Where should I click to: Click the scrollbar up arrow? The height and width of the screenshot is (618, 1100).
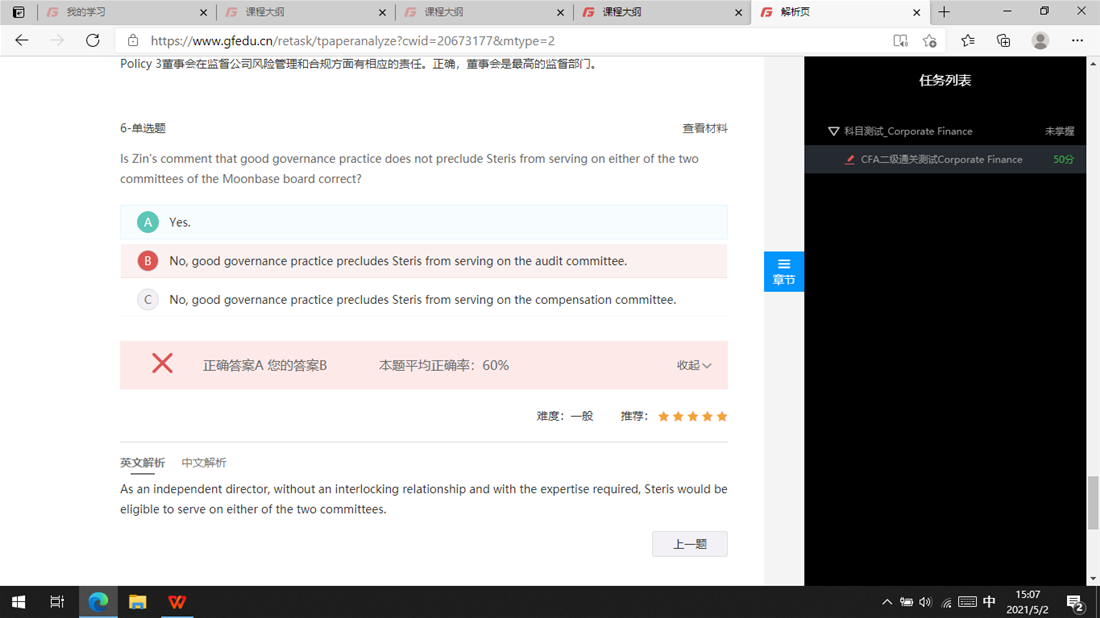(x=1093, y=63)
